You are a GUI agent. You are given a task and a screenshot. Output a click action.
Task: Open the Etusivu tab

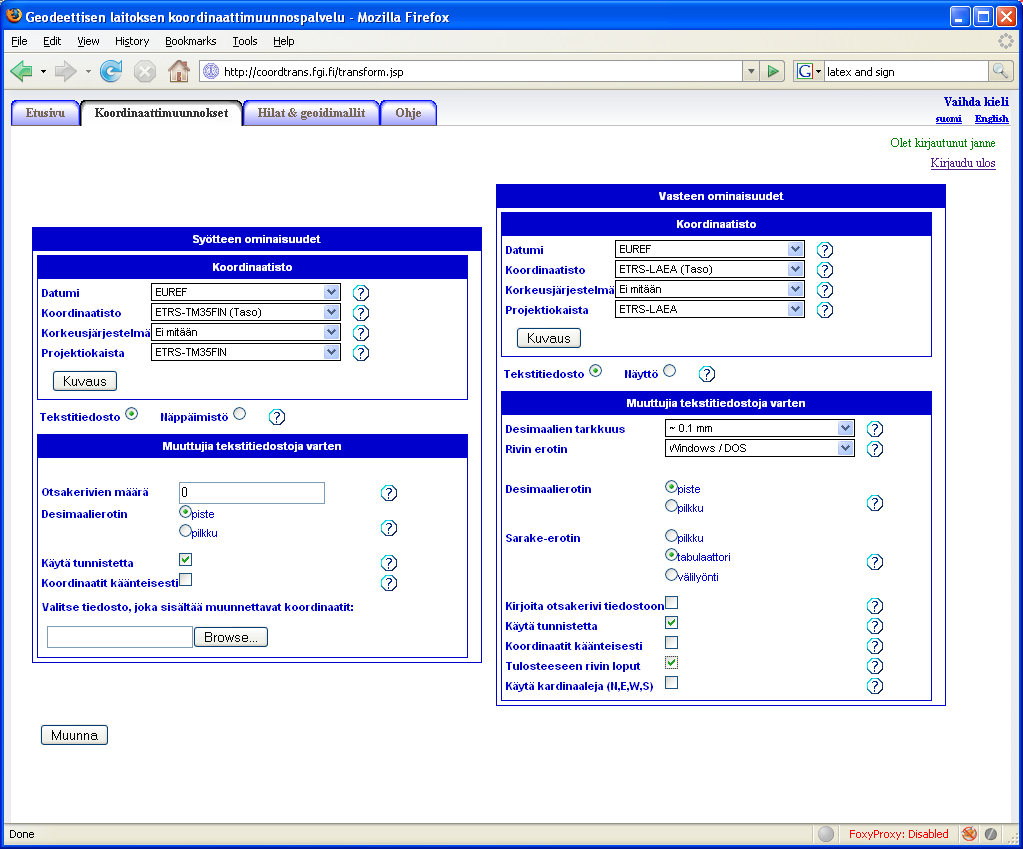pyautogui.click(x=45, y=113)
